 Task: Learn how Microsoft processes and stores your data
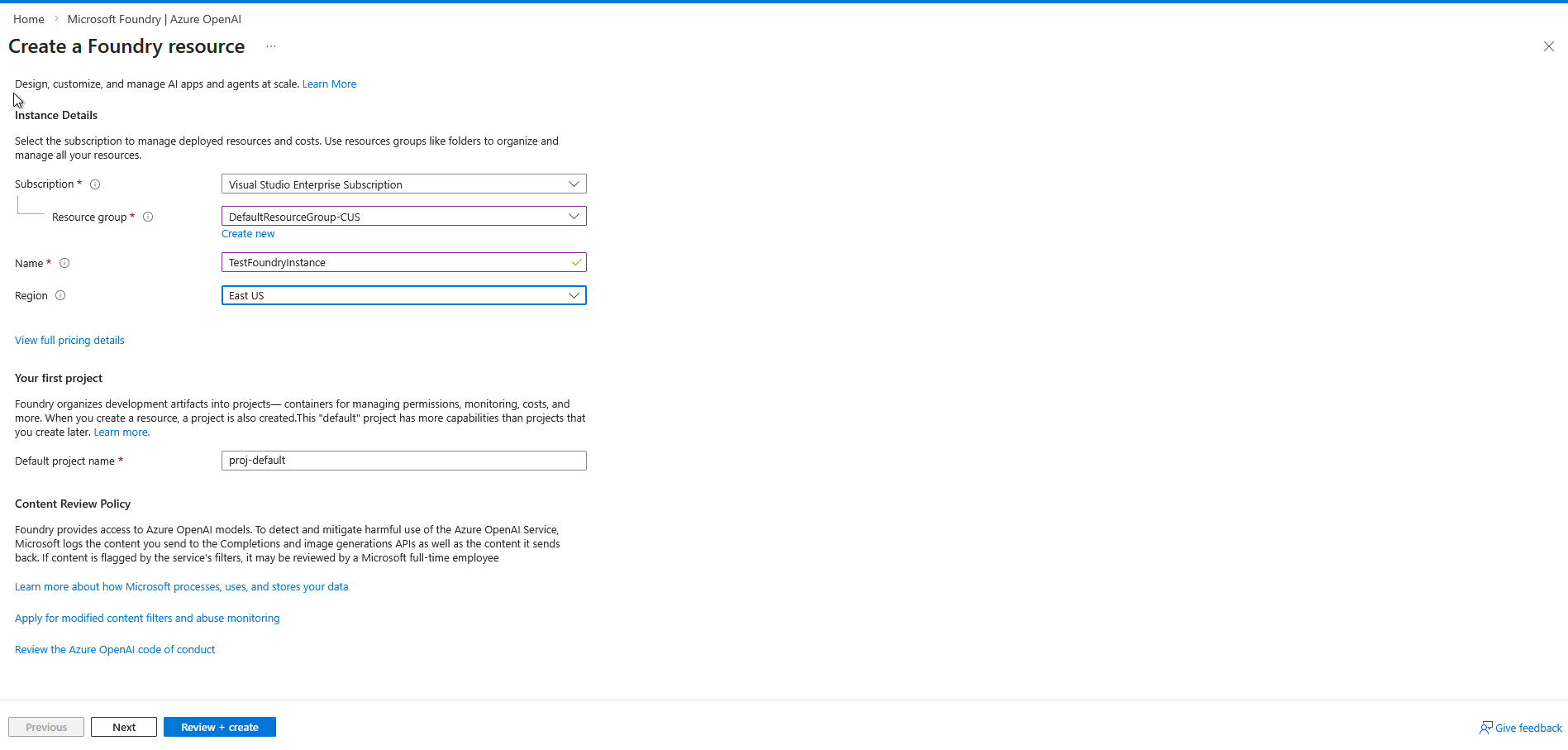182,586
